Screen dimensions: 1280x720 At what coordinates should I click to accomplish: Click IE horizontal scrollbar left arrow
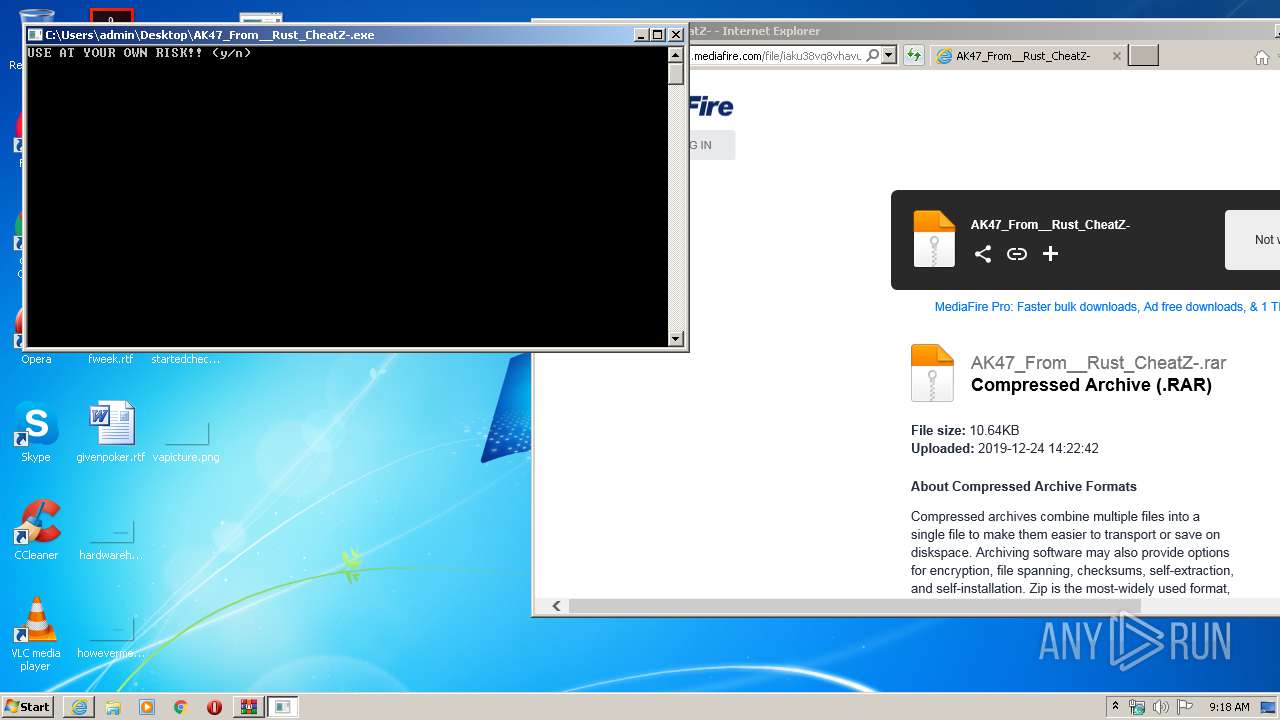click(x=557, y=606)
